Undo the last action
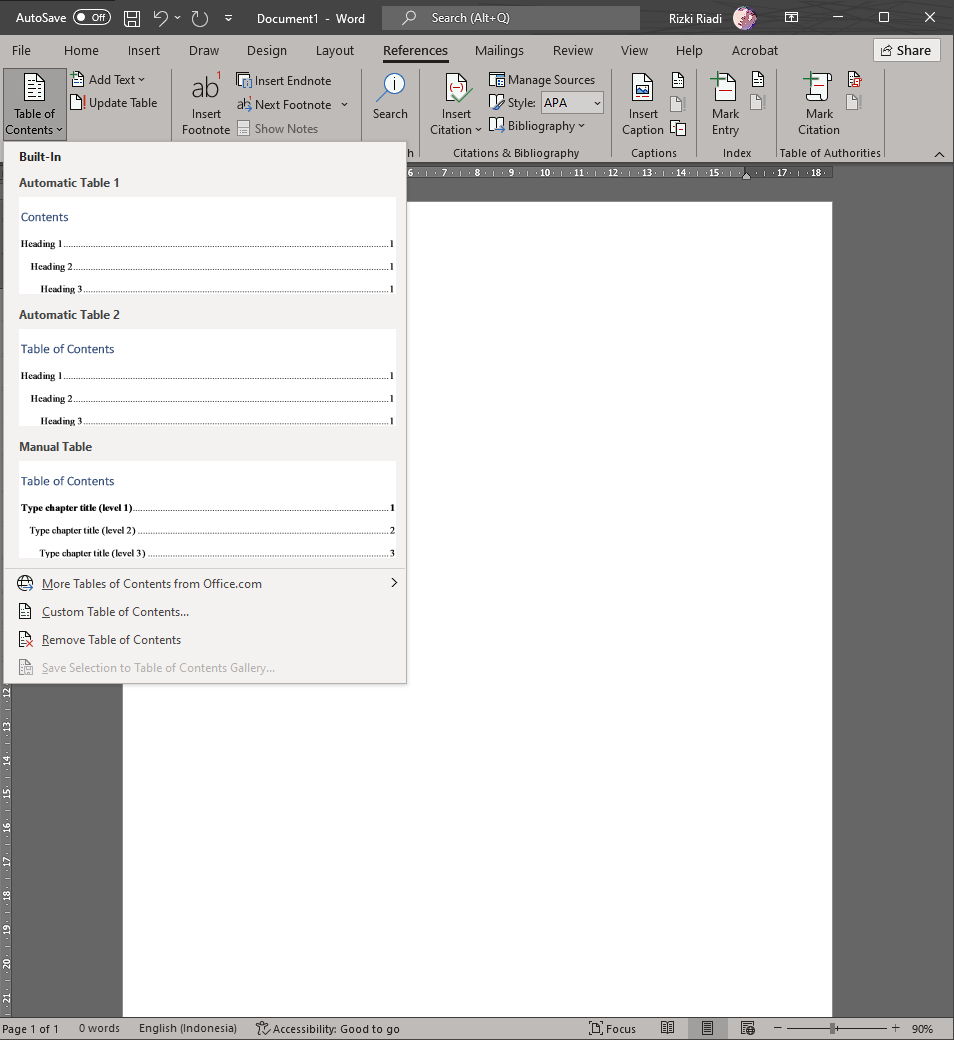Screen dimensions: 954x1040 pos(160,18)
